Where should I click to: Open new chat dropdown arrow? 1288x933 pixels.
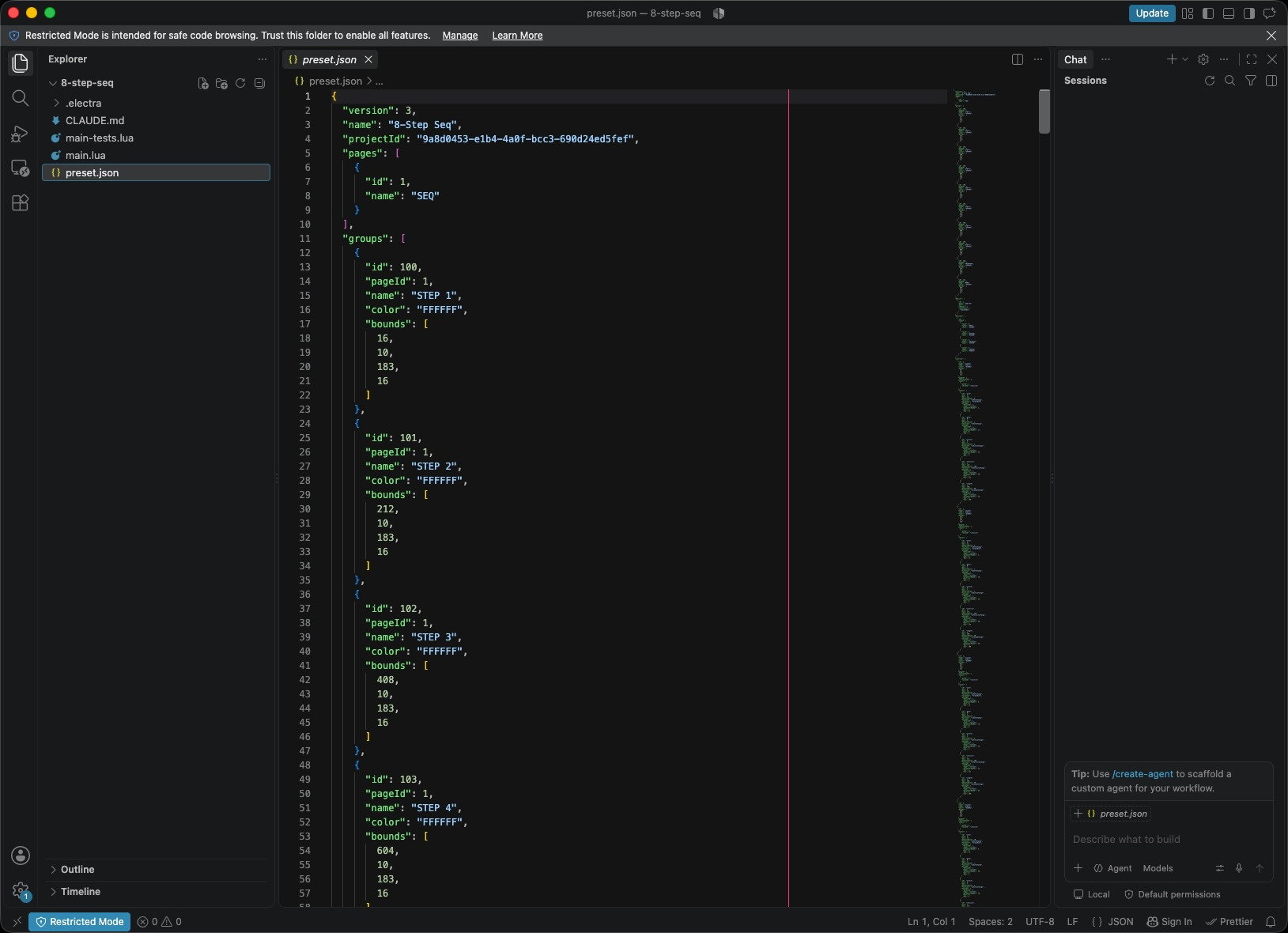[1185, 59]
